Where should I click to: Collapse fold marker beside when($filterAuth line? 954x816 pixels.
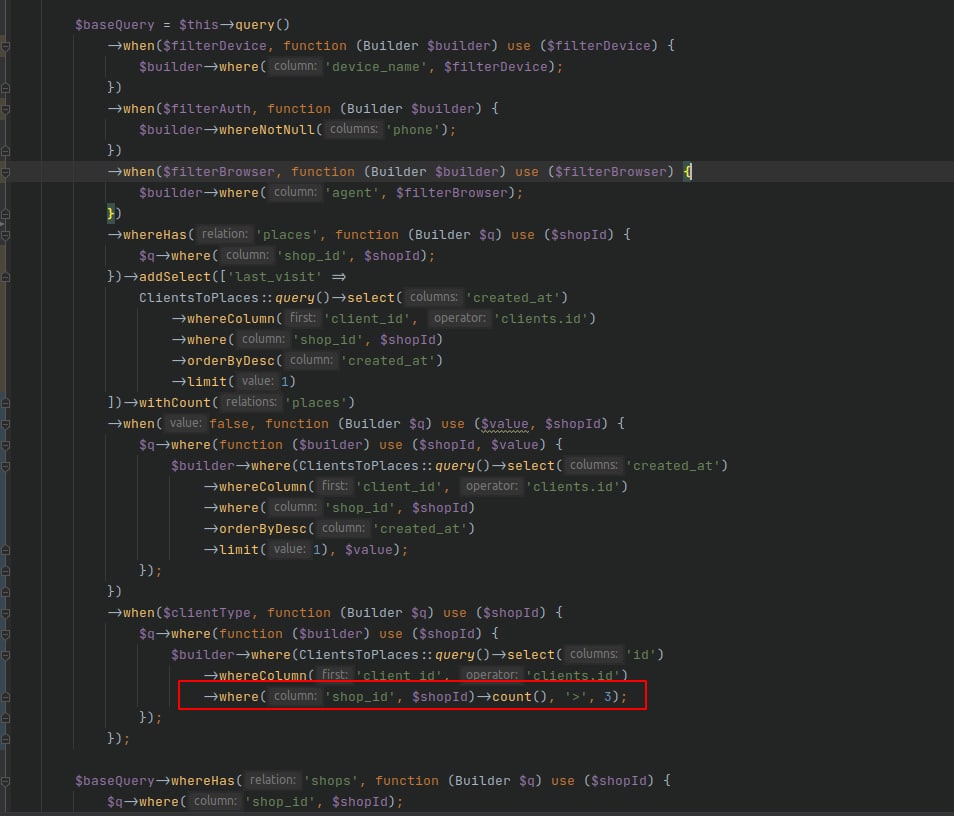[5, 110]
